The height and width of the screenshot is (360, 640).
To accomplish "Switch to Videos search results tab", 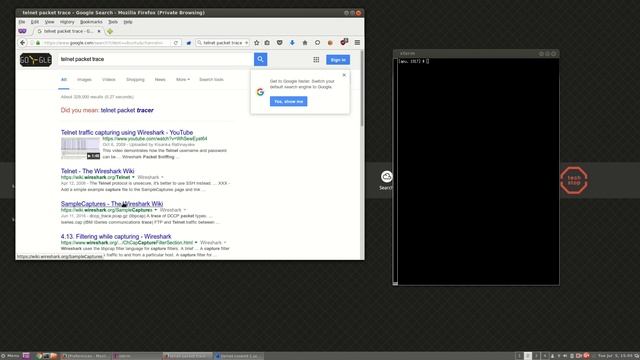I will click(x=109, y=80).
